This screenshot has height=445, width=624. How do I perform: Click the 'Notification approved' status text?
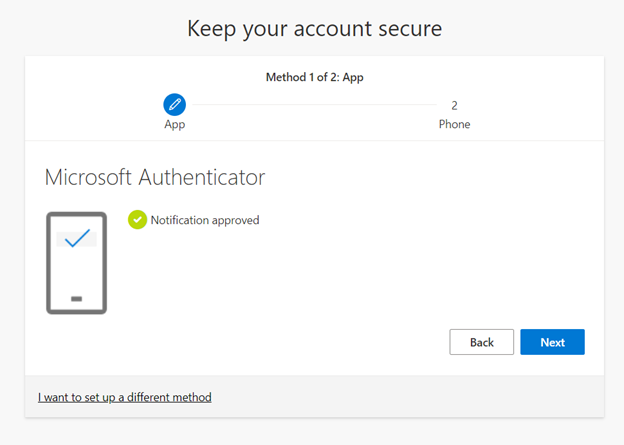click(205, 220)
